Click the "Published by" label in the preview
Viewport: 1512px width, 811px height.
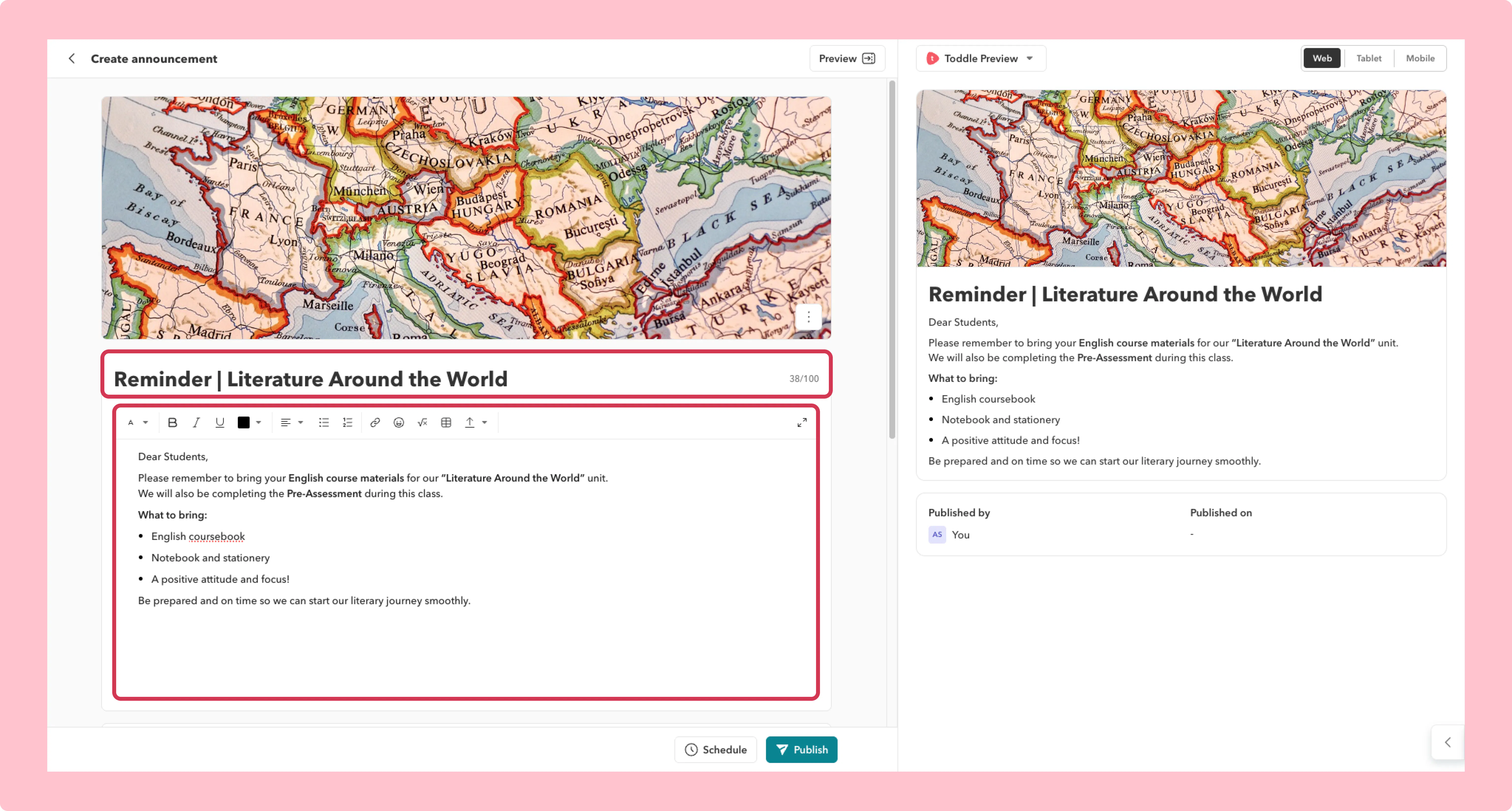pyautogui.click(x=959, y=512)
